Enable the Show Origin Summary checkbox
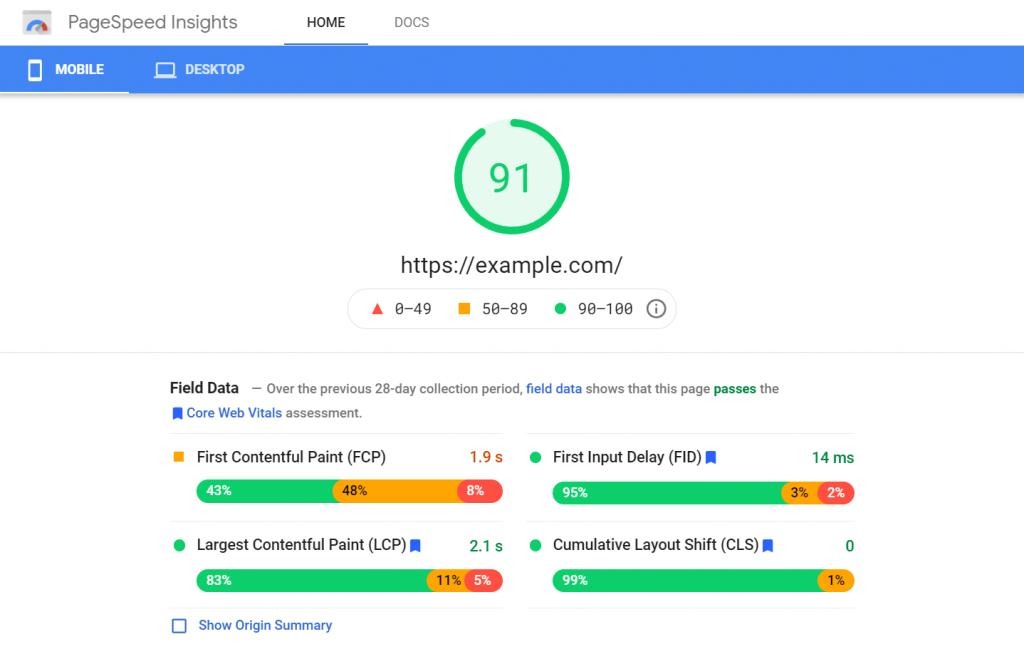This screenshot has width=1024, height=664. (x=179, y=626)
